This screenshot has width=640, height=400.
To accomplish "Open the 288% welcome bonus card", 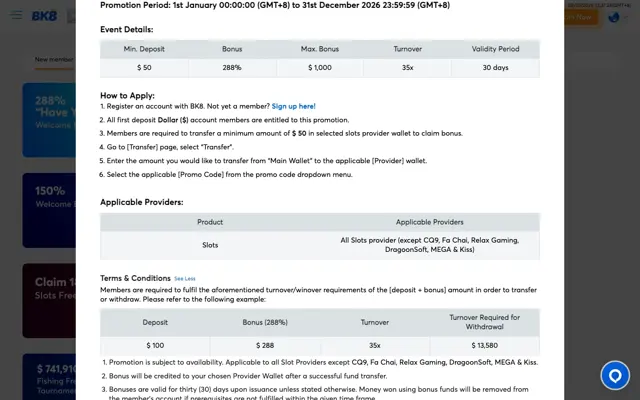I will click(x=49, y=120).
